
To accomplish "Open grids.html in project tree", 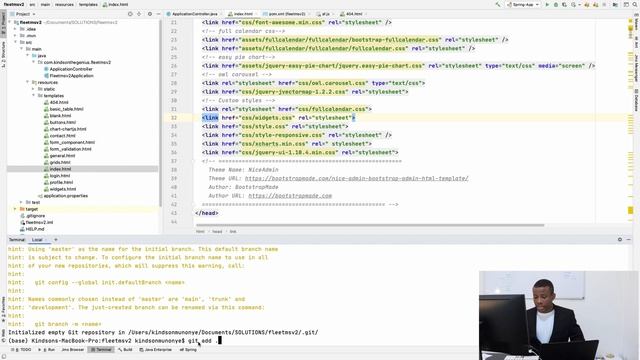I will click(x=57, y=162).
